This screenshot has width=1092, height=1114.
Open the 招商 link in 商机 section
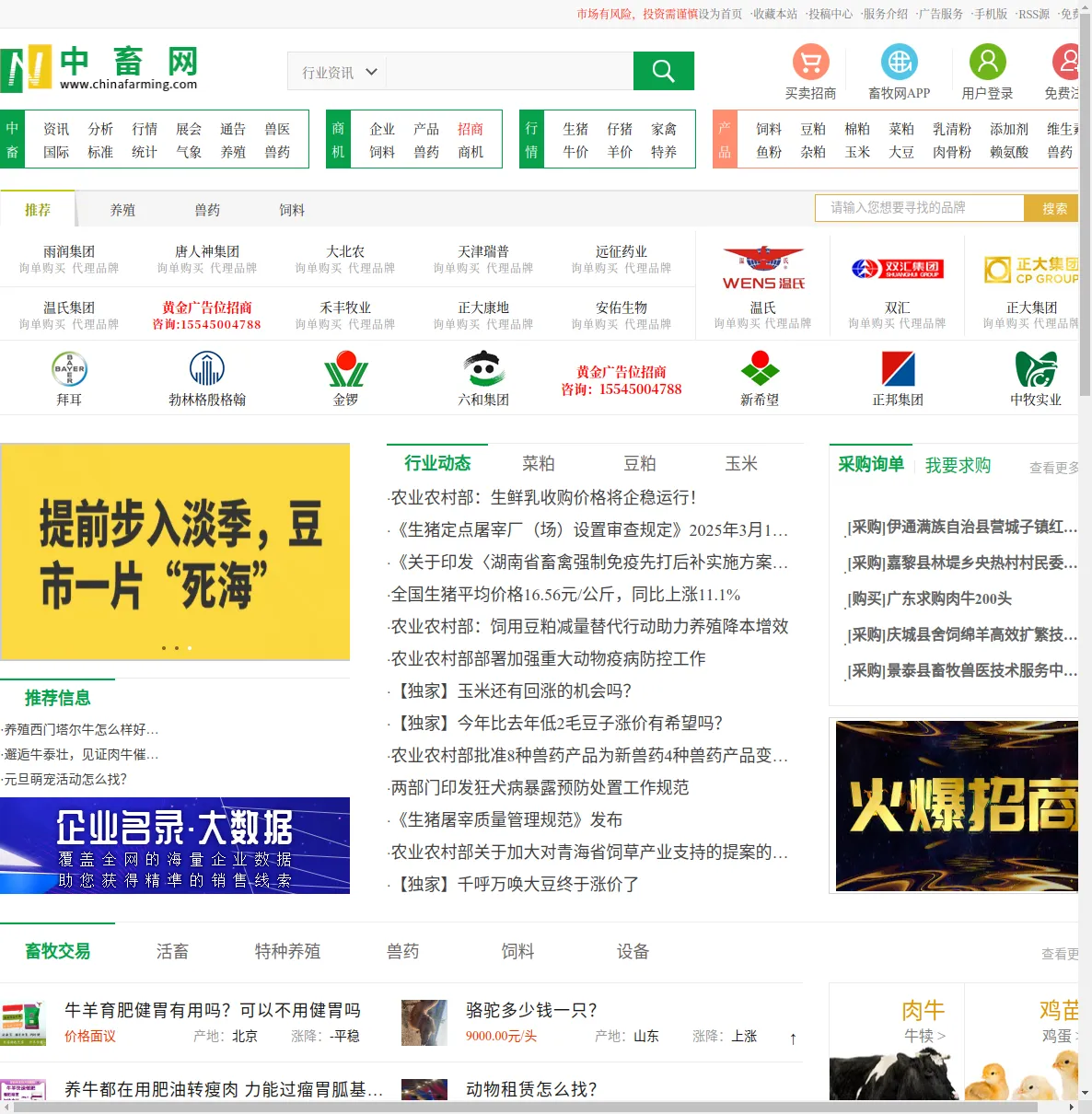tap(470, 129)
